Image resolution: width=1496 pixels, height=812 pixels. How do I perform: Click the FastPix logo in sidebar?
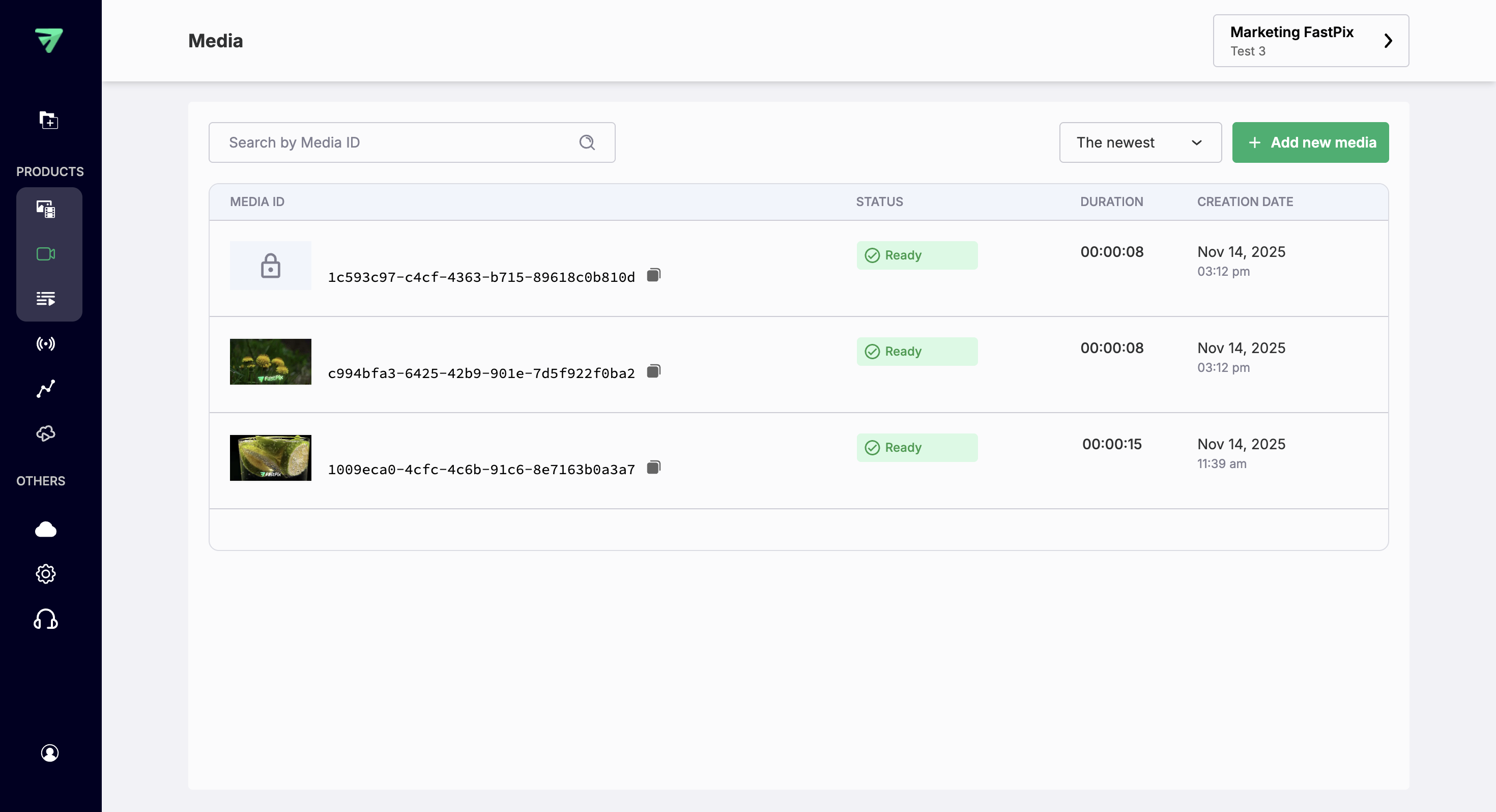(x=49, y=40)
